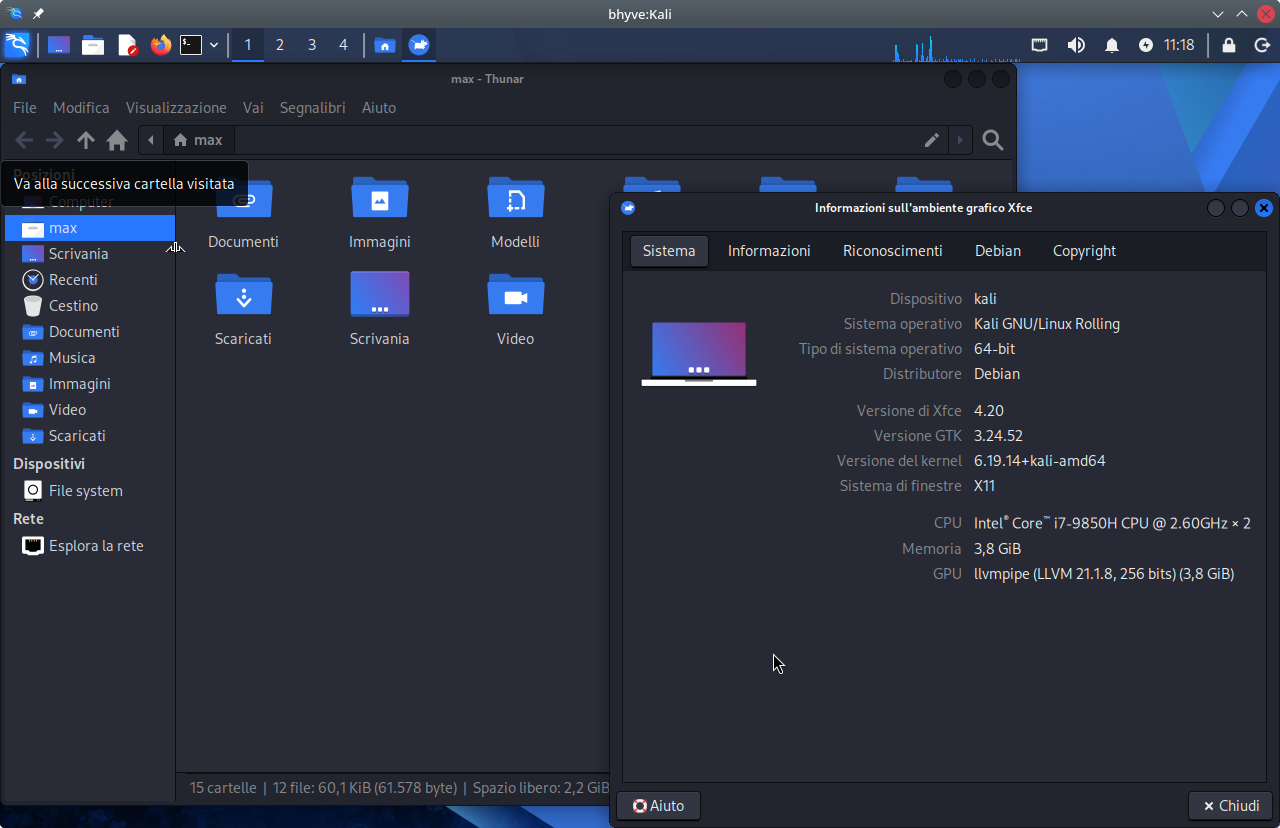Click the path bar left scroll arrow
The image size is (1280, 828).
coord(151,140)
